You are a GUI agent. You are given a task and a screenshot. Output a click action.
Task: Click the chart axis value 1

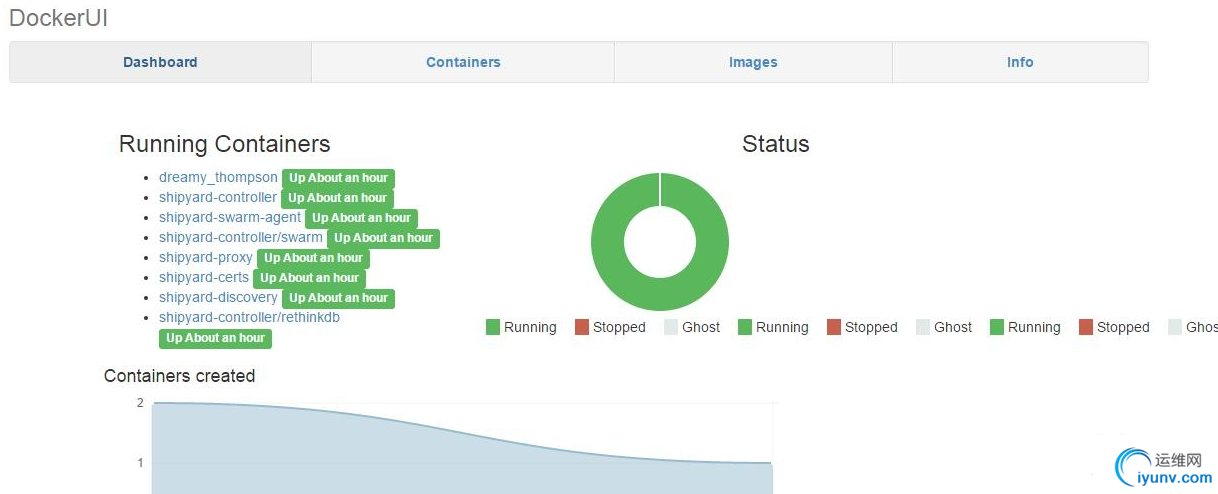point(140,462)
